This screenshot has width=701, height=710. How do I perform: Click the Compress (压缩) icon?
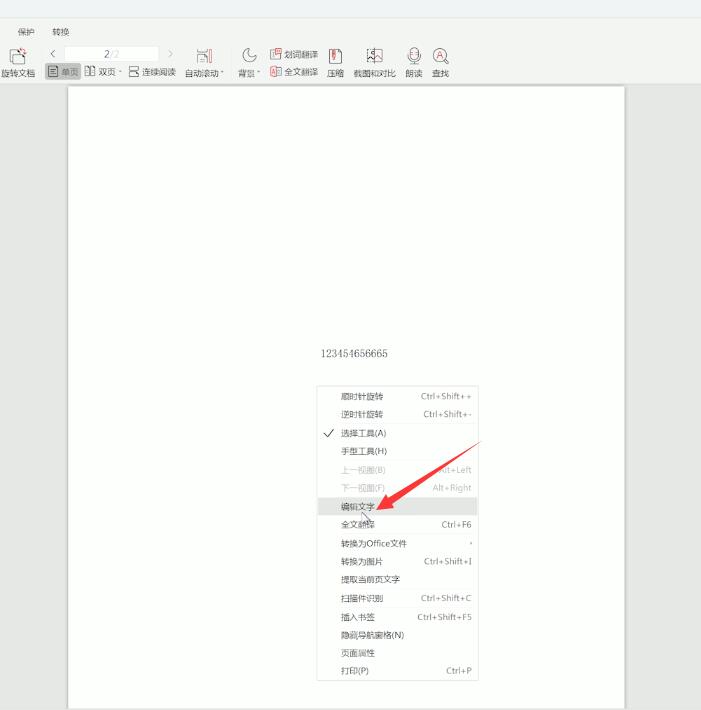click(x=335, y=57)
